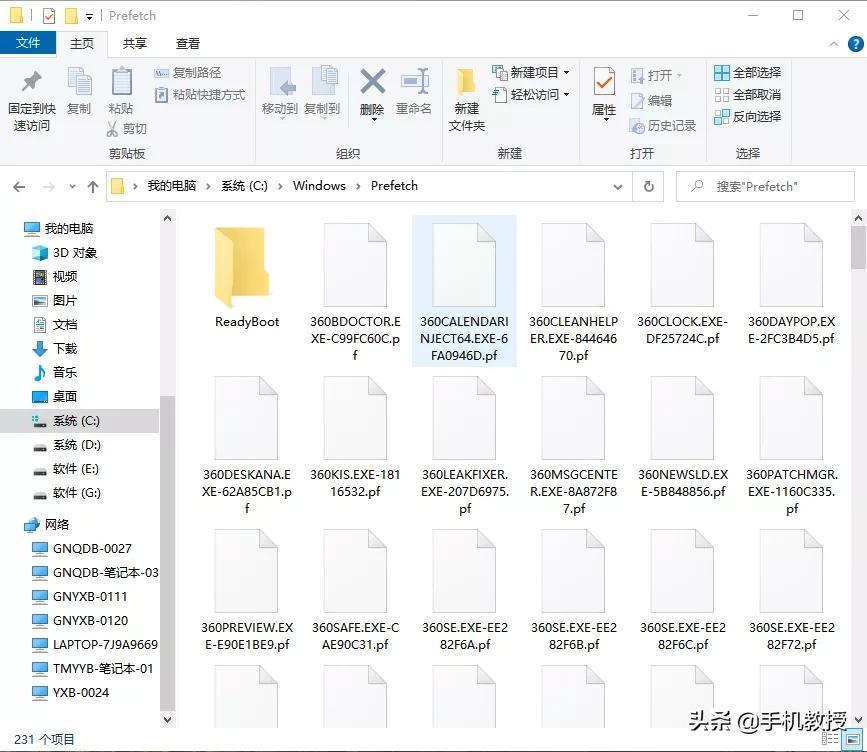Click the Windows breadcrumb in the address bar
This screenshot has width=867, height=752.
pyautogui.click(x=319, y=186)
